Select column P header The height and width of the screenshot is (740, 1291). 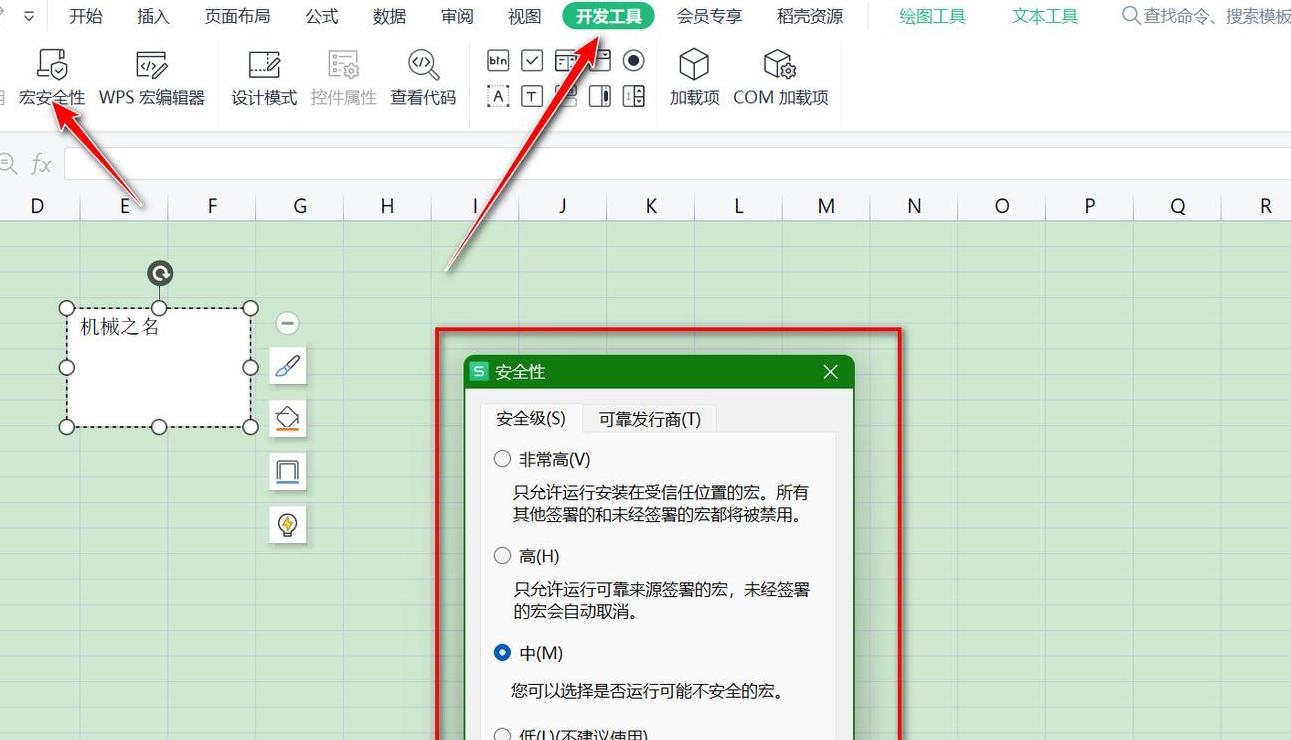click(x=1090, y=206)
